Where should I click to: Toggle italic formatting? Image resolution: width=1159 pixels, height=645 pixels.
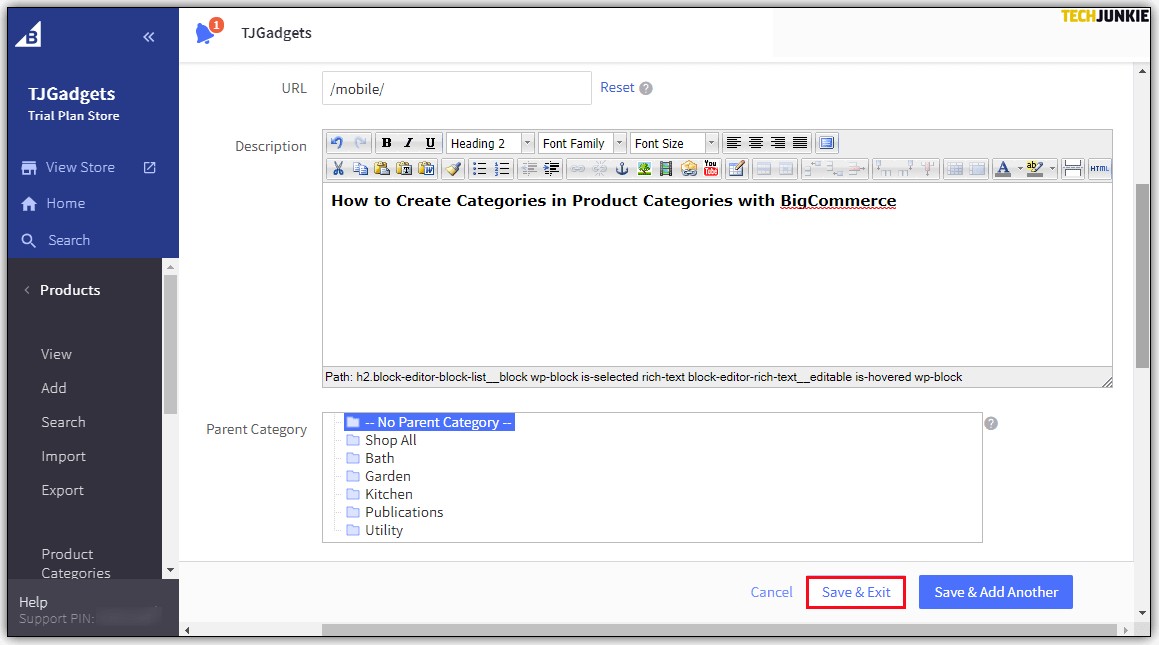tap(408, 143)
